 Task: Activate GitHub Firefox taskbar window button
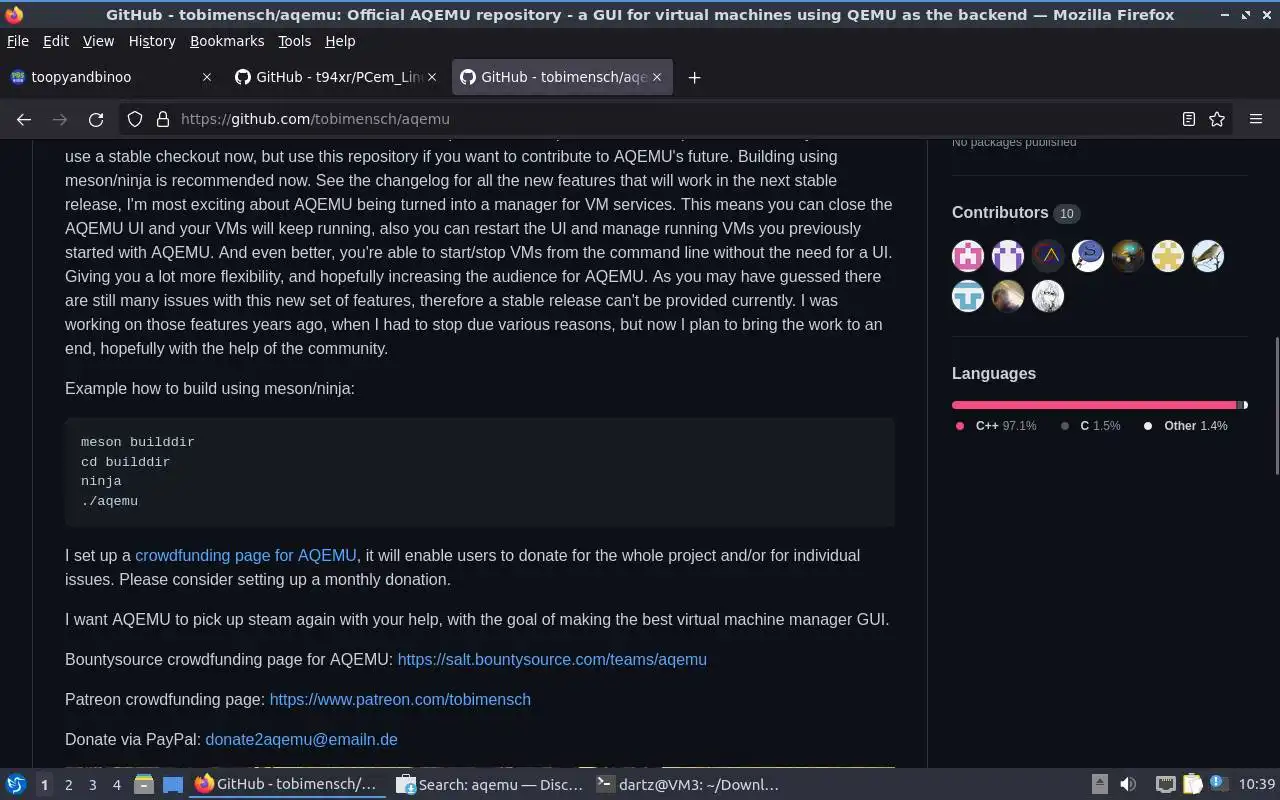289,785
